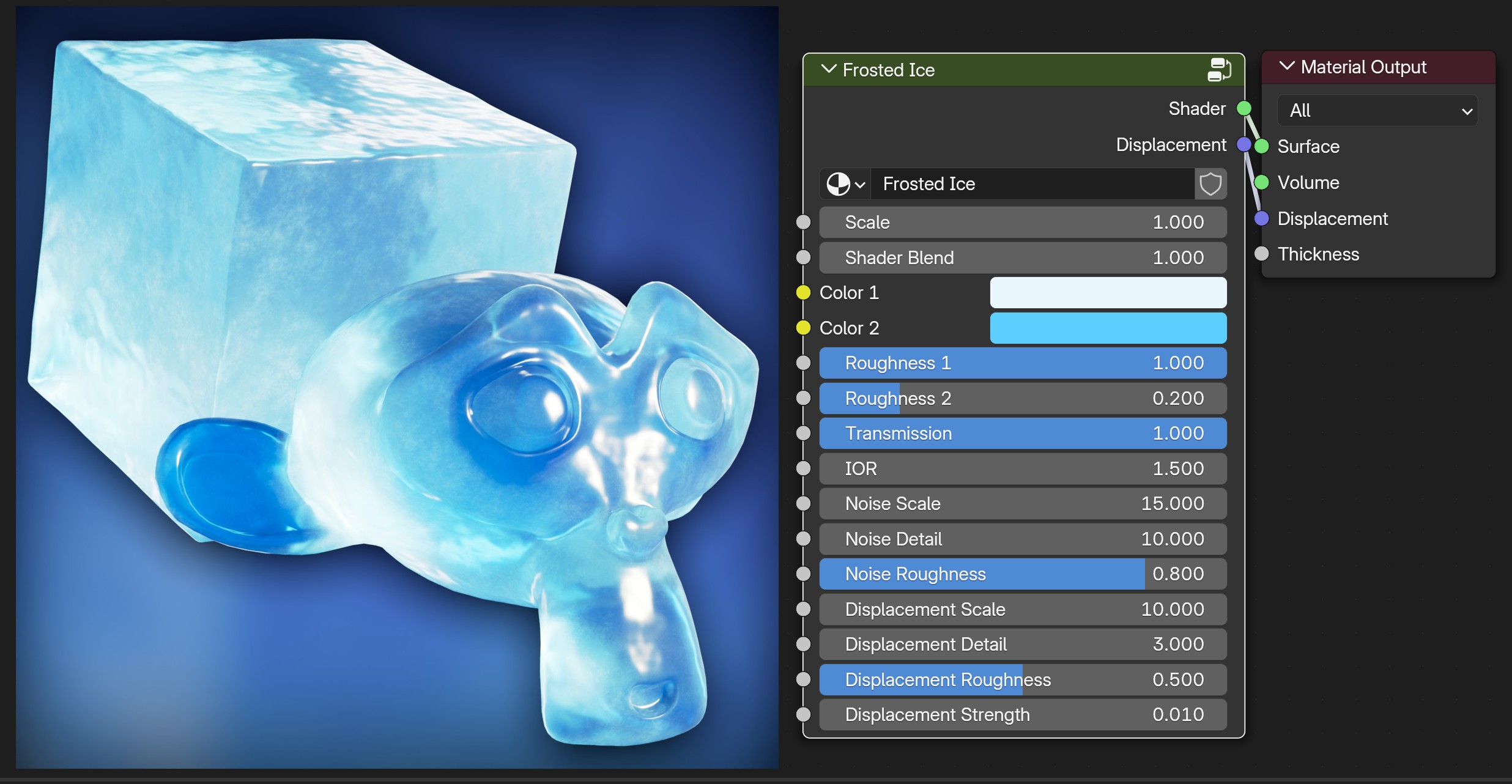This screenshot has width=1512, height=784.
Task: Click the Roughness 2 slider
Action: (x=1023, y=398)
